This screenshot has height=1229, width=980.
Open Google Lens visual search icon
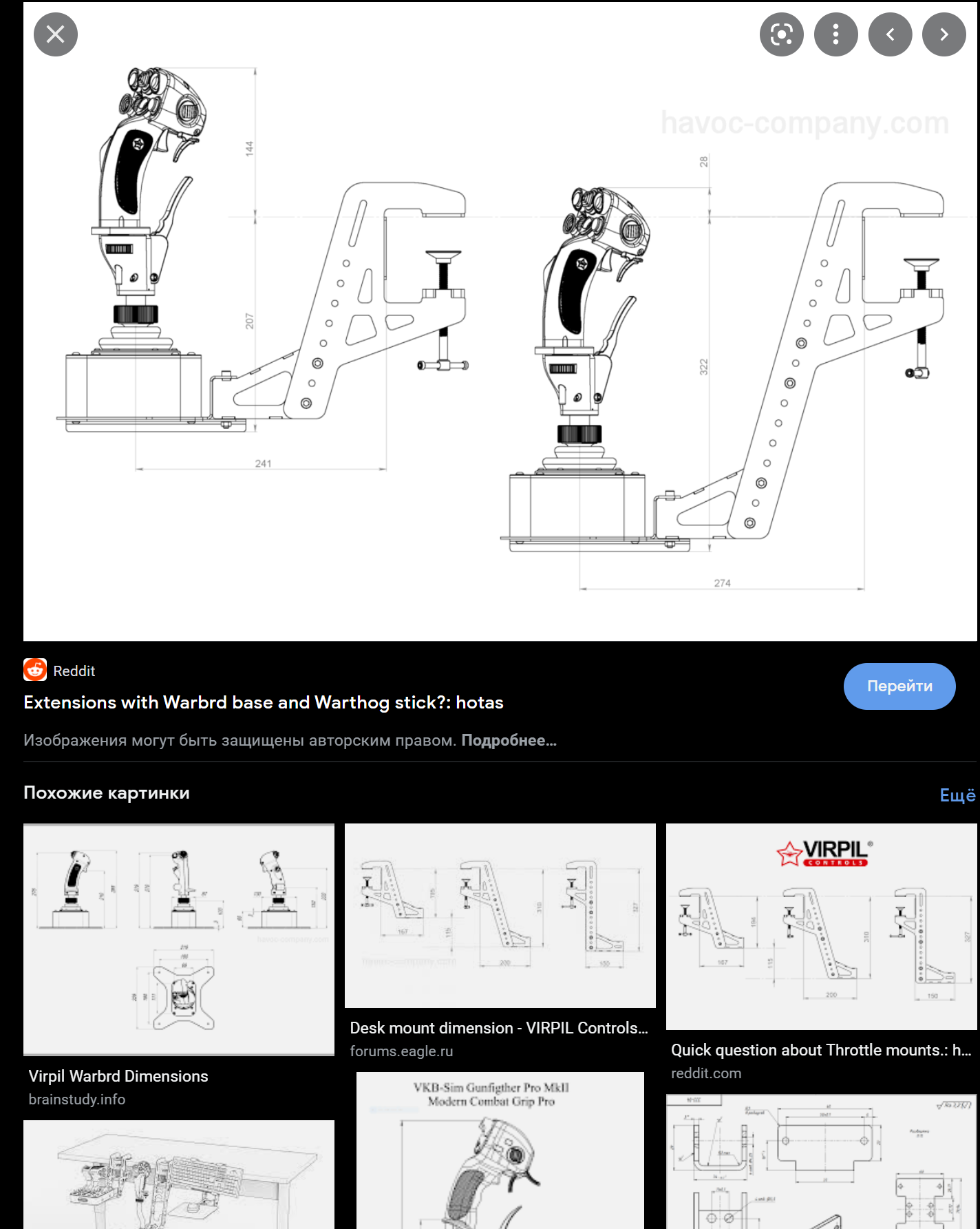click(x=782, y=34)
